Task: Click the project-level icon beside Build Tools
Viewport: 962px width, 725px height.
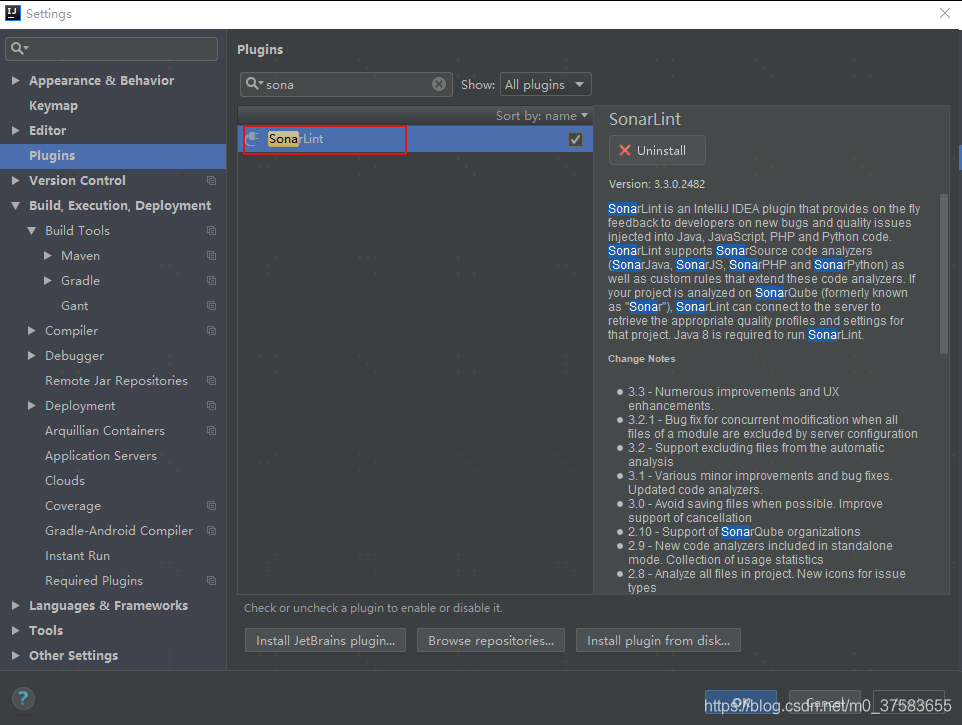Action: tap(211, 231)
